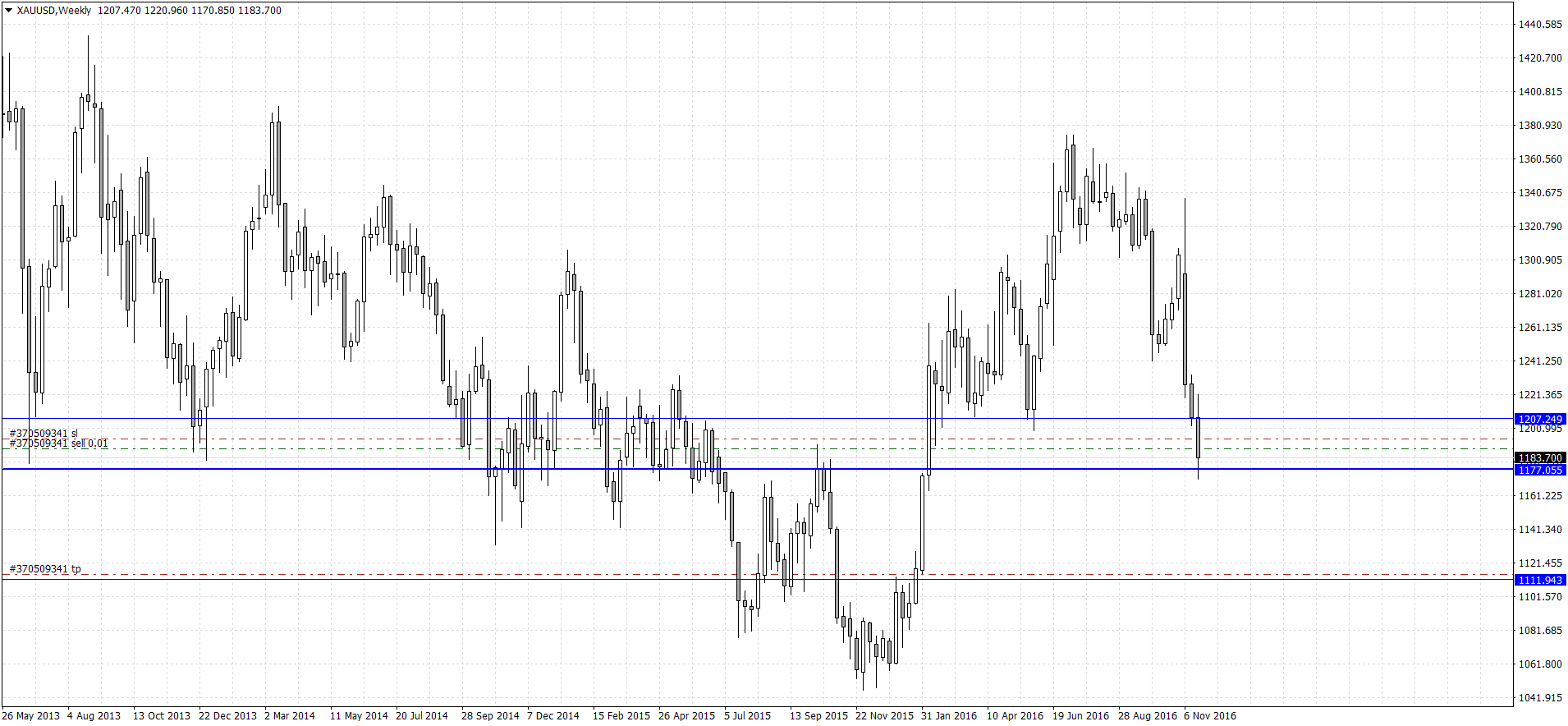
Task: Select the #370509341 tp order label
Action: pyautogui.click(x=45, y=568)
